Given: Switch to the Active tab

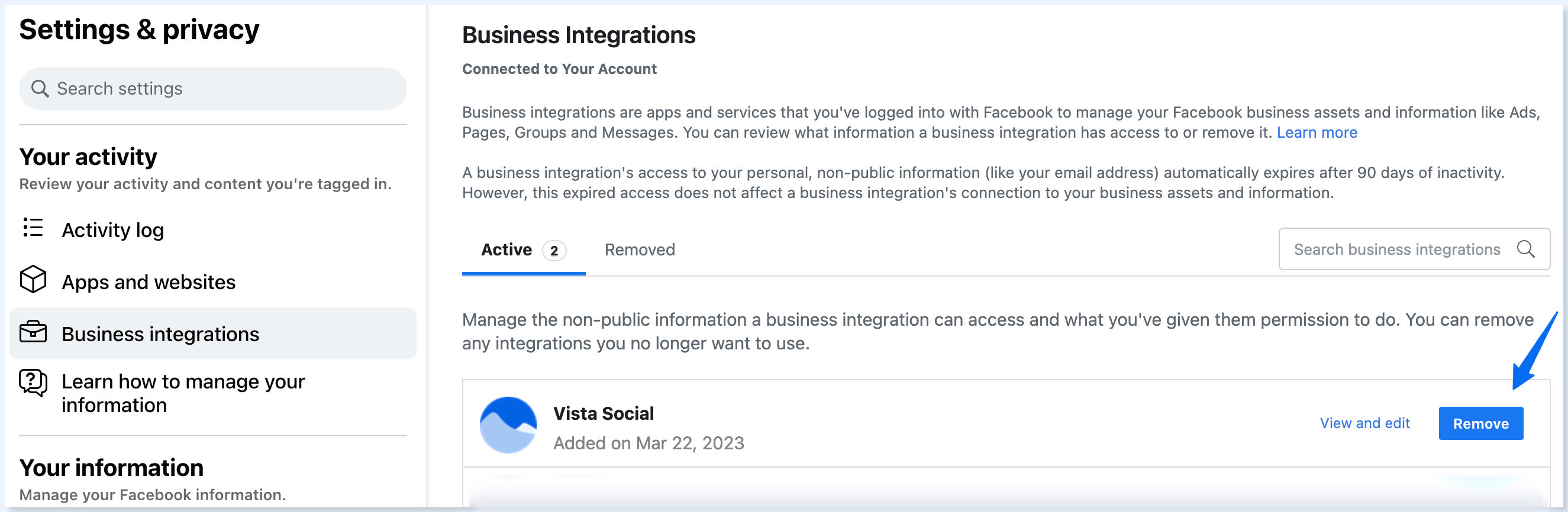Looking at the screenshot, I should tap(524, 250).
